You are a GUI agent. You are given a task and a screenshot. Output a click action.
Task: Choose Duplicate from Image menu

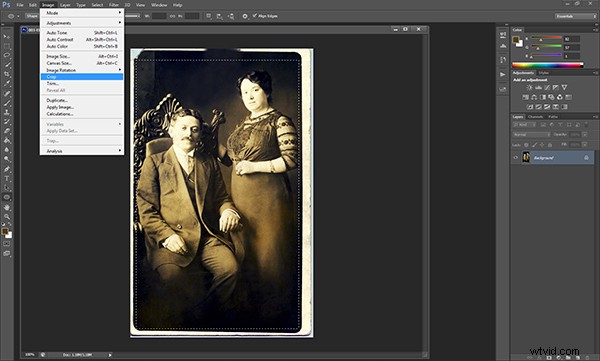pos(82,100)
